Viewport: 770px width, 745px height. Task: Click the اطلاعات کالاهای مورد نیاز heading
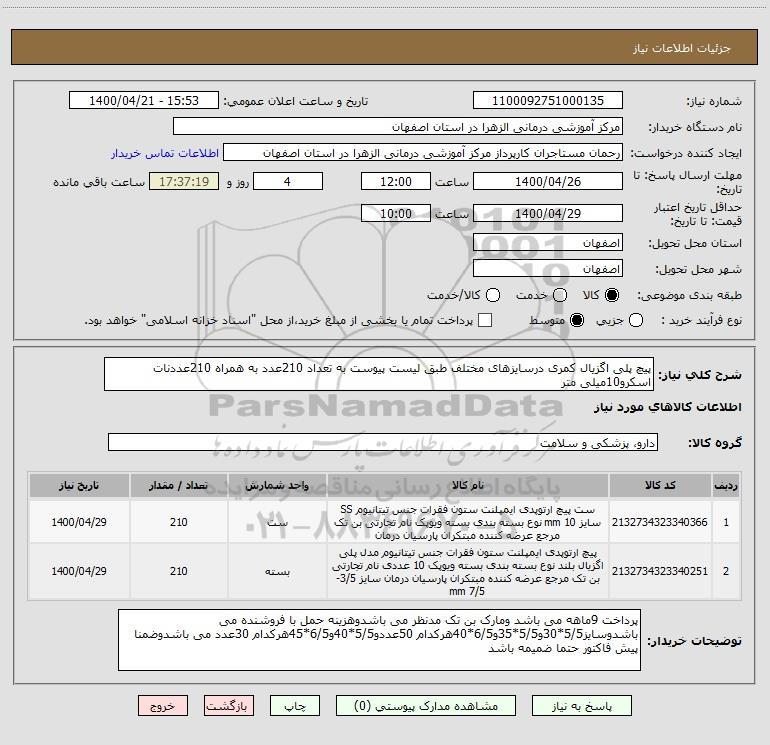tap(668, 407)
